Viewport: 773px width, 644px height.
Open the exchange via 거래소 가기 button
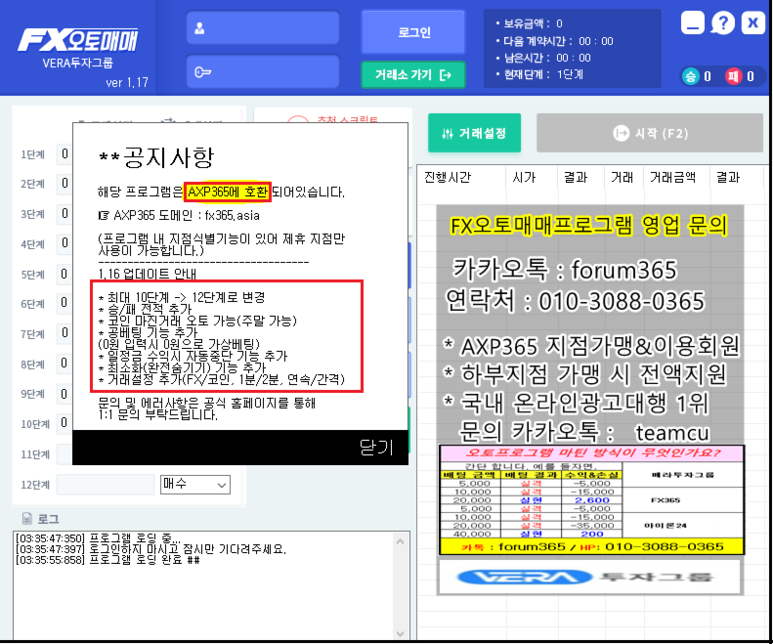pos(413,75)
